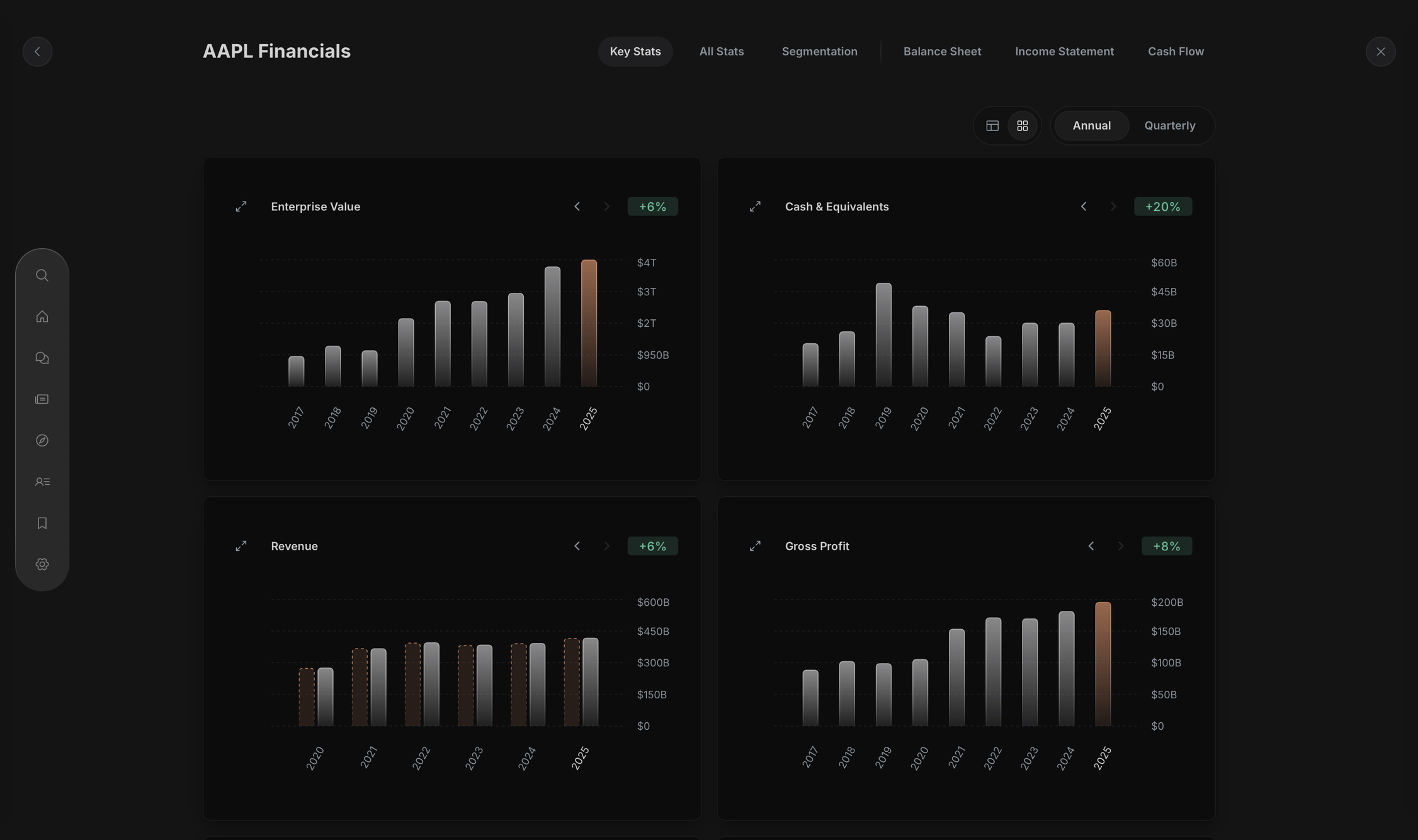Select the 2025 dashed estimate bar in Revenue
1418x840 pixels.
click(x=572, y=682)
